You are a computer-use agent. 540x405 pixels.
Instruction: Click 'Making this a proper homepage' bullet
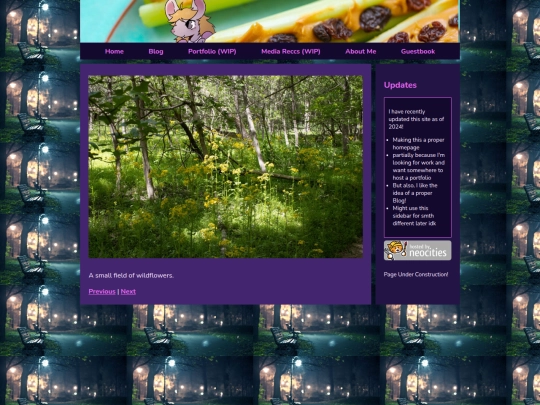click(418, 144)
